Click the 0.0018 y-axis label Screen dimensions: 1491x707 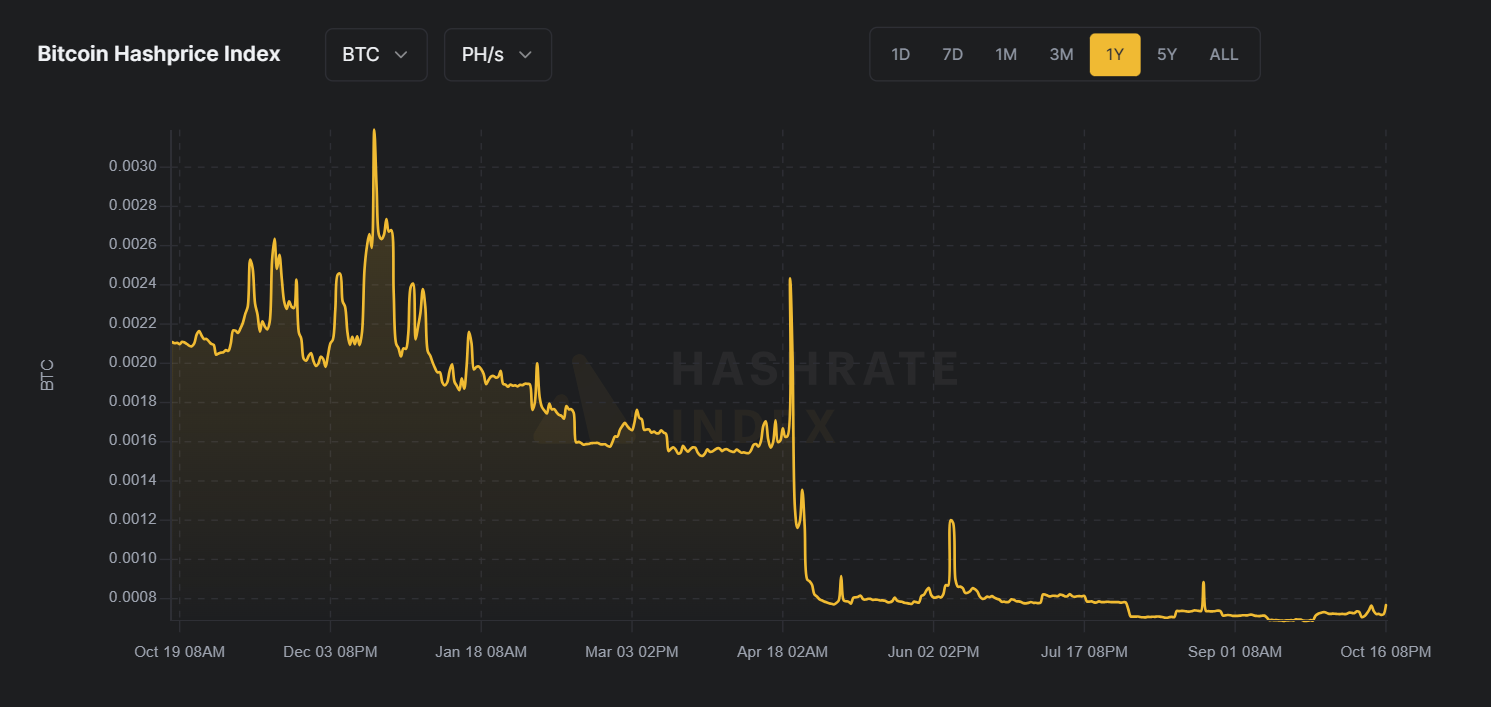(133, 401)
